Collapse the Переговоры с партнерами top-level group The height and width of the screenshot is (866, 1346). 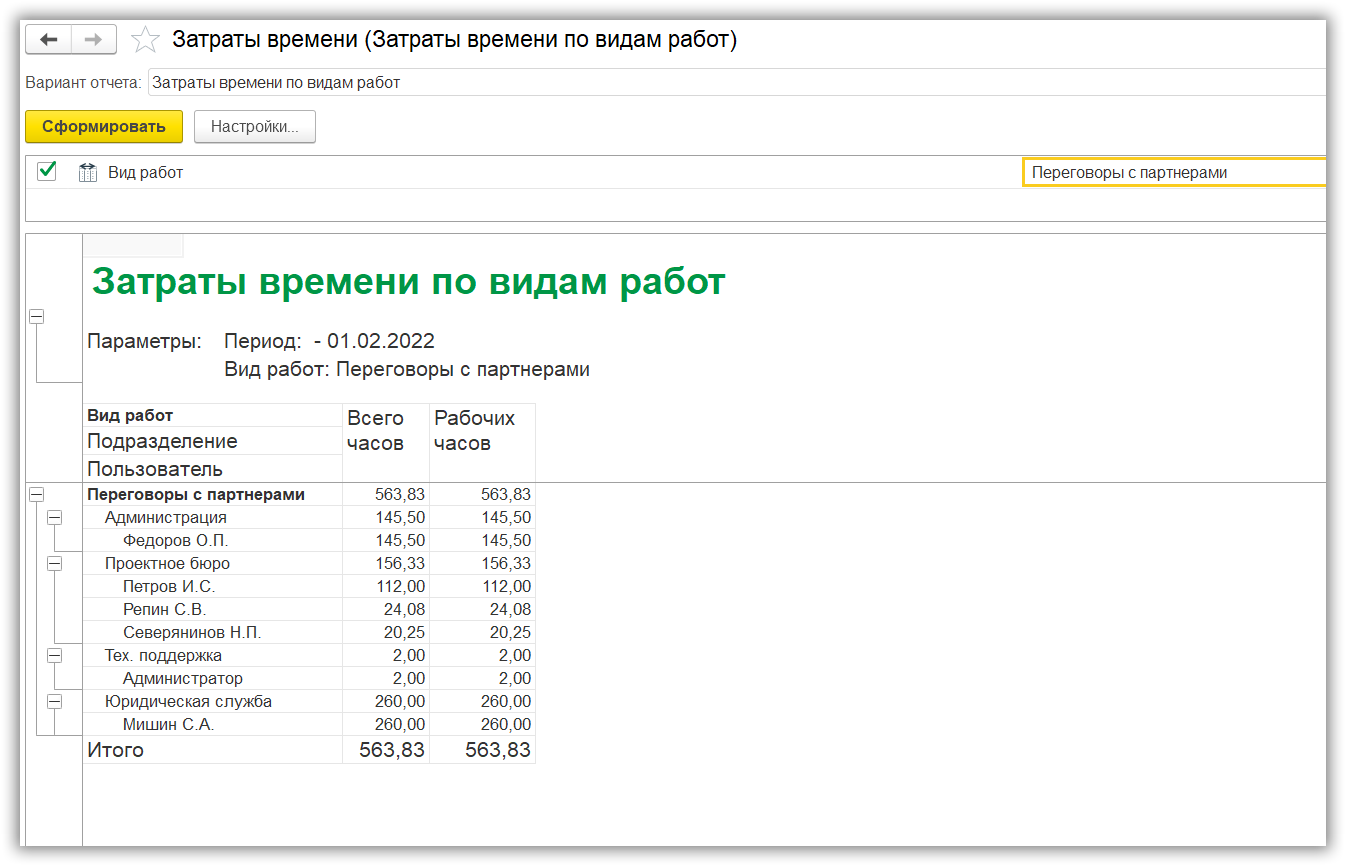point(37,494)
